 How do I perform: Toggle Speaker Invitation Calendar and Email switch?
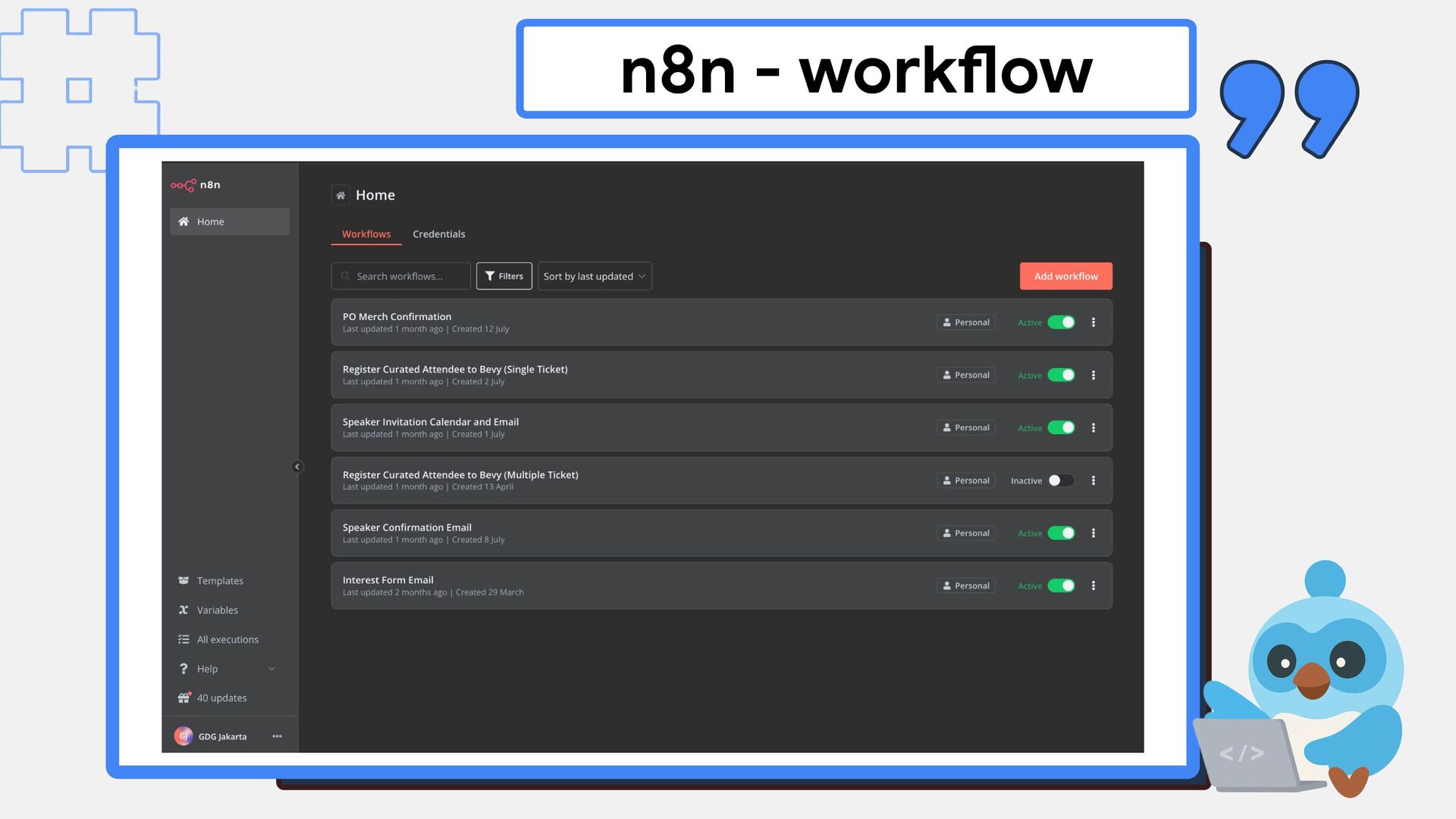[x=1061, y=428]
